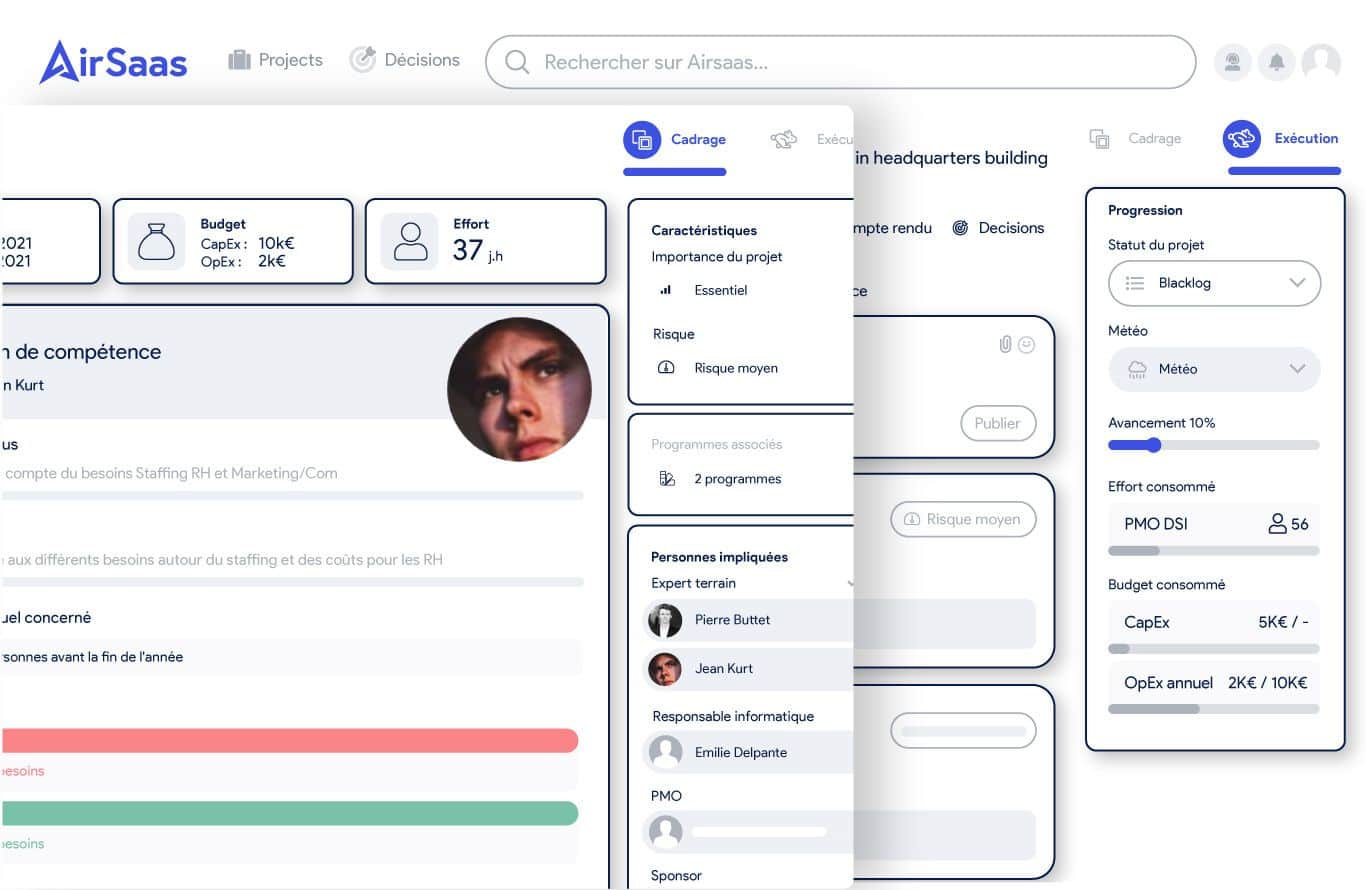Click the Progression heading
Viewport: 1366px width, 890px height.
(x=1145, y=210)
